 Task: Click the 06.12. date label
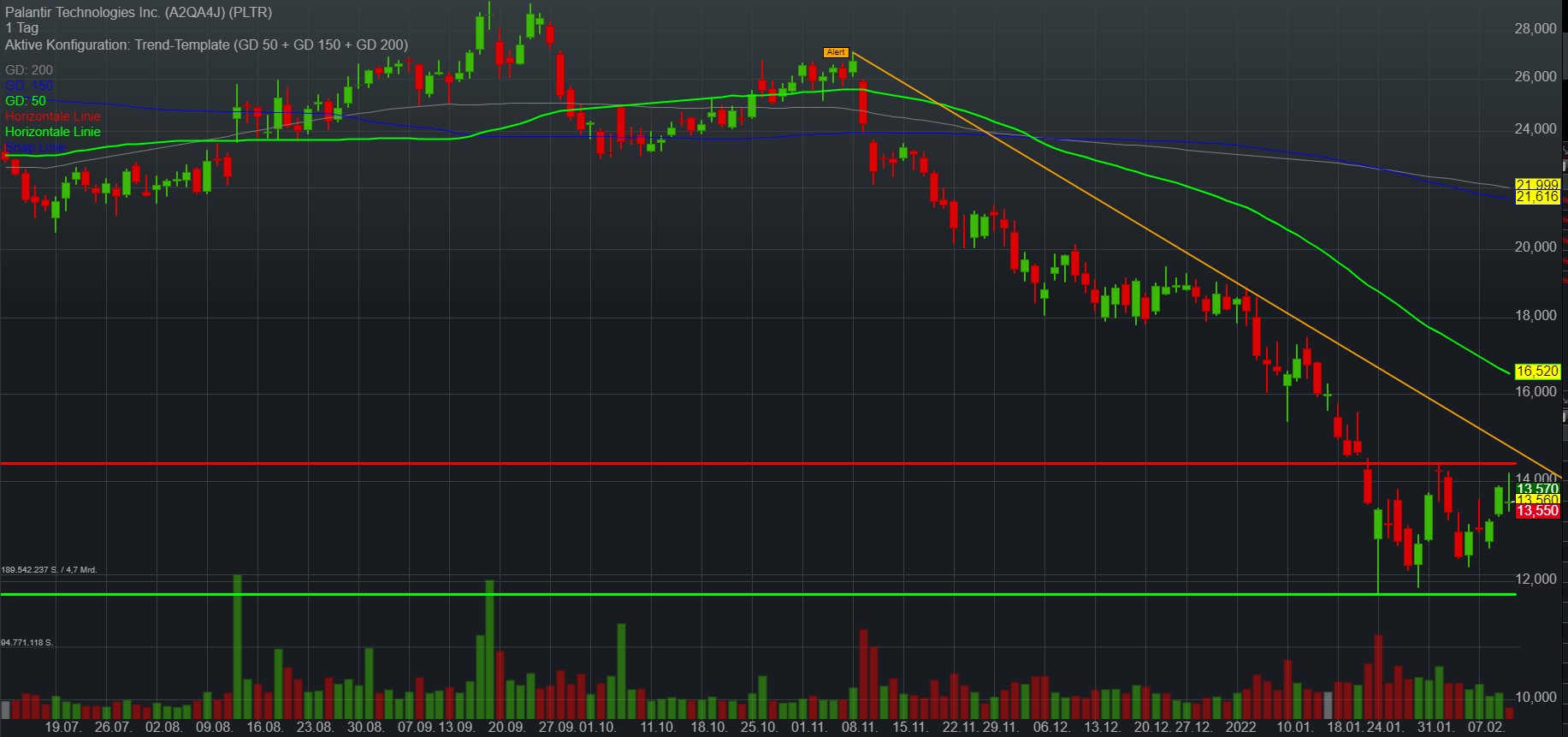click(x=1051, y=728)
